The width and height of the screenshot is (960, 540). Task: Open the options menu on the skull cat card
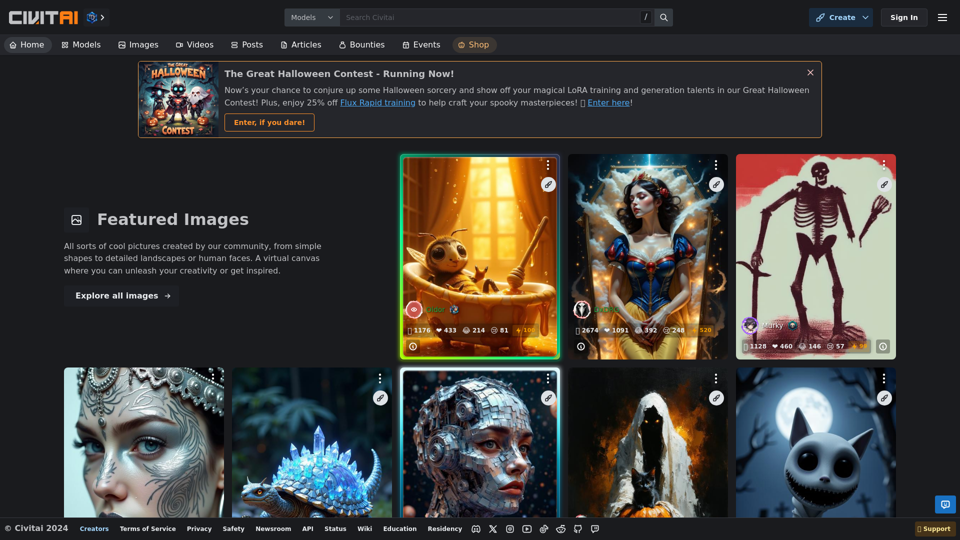pyautogui.click(x=883, y=379)
